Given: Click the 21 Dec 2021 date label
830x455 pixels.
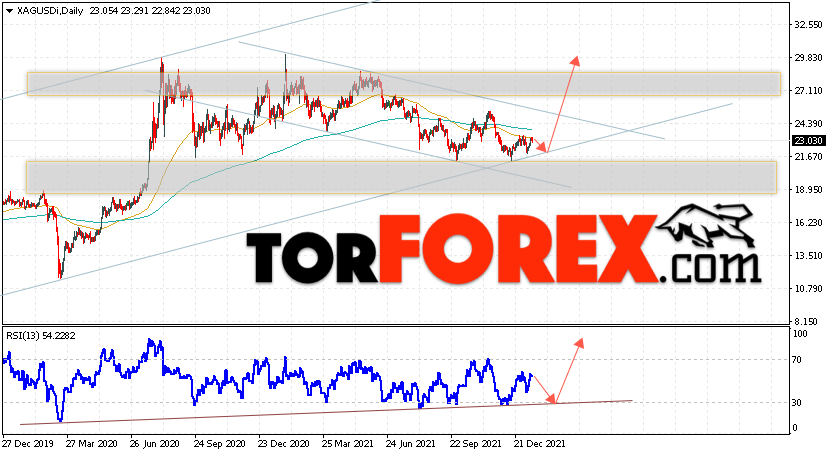Looking at the screenshot, I should [540, 443].
